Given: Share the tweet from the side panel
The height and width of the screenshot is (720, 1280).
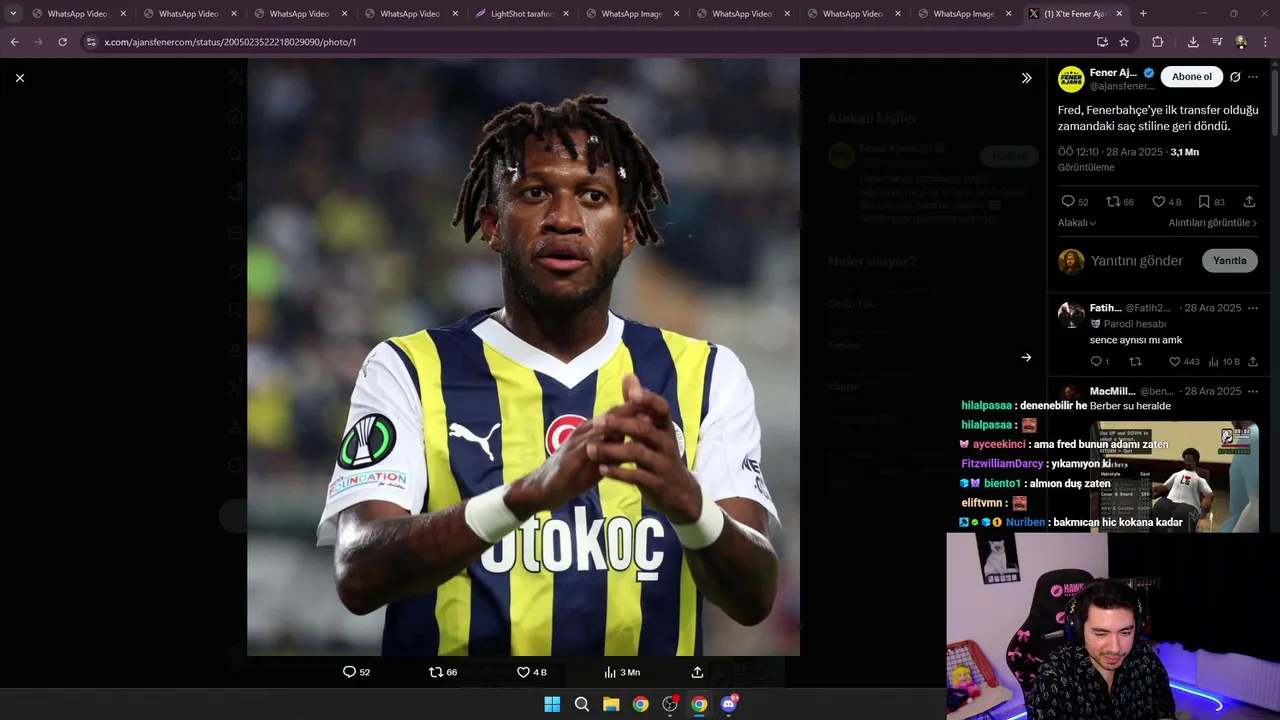Looking at the screenshot, I should (x=1249, y=202).
